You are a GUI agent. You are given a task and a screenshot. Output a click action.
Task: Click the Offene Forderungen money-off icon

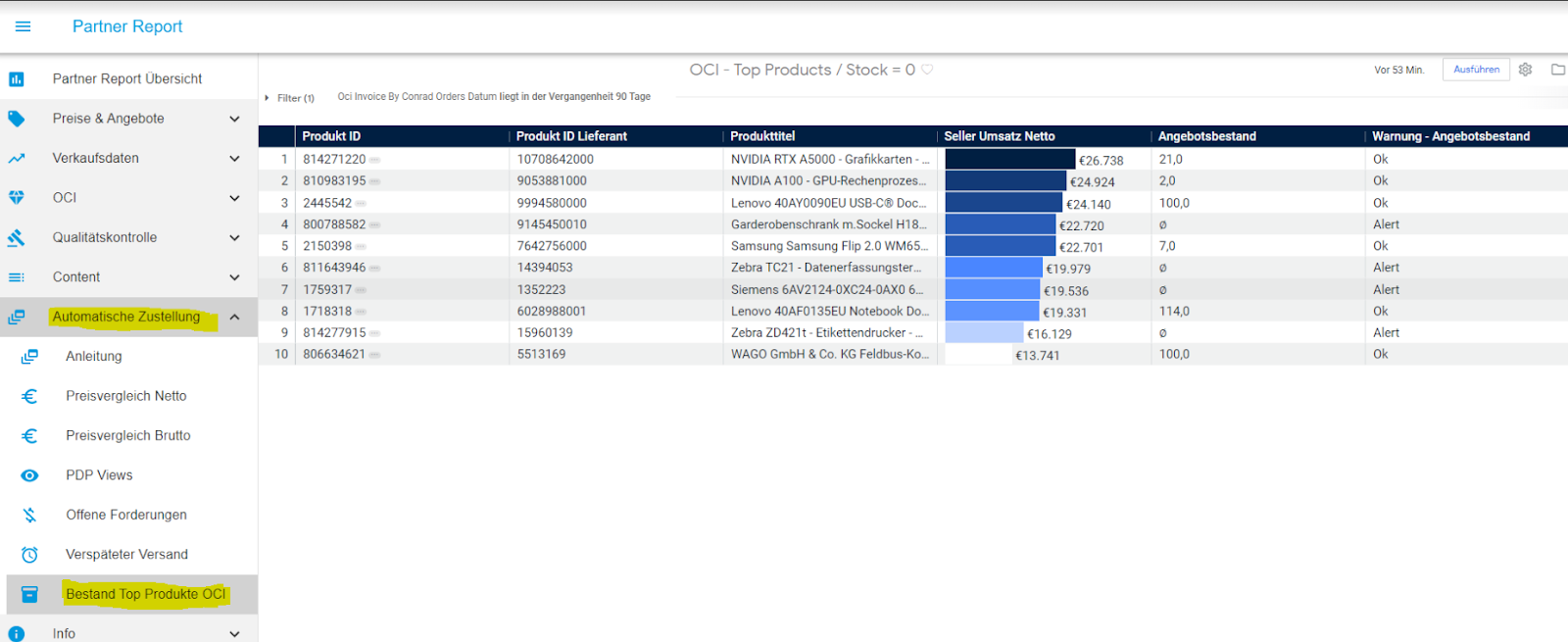pyautogui.click(x=30, y=515)
